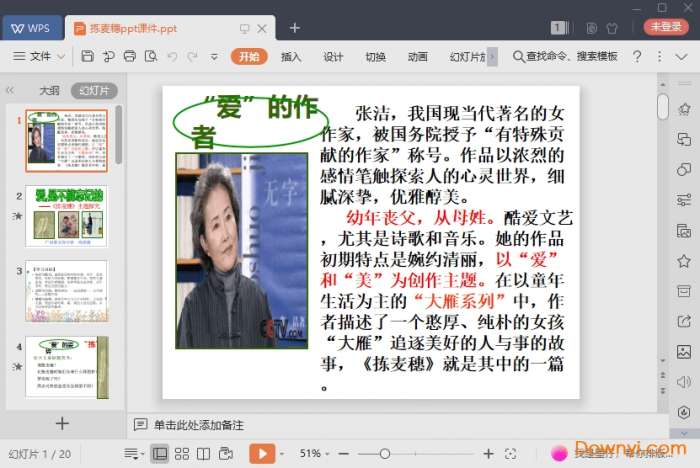Click the 未登录 login button
This screenshot has width=700, height=468.
666,27
